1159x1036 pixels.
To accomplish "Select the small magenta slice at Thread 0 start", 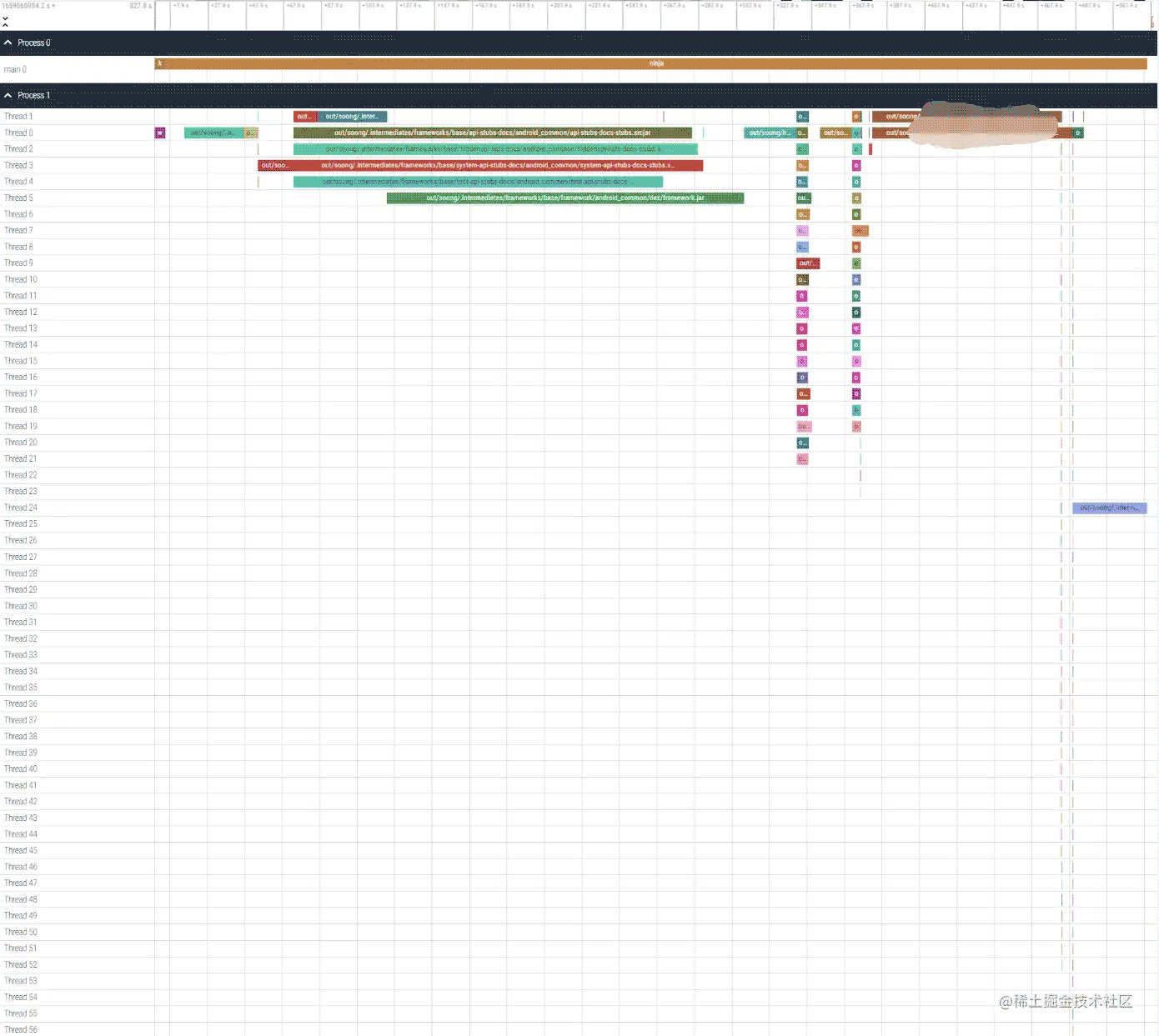I will click(160, 133).
